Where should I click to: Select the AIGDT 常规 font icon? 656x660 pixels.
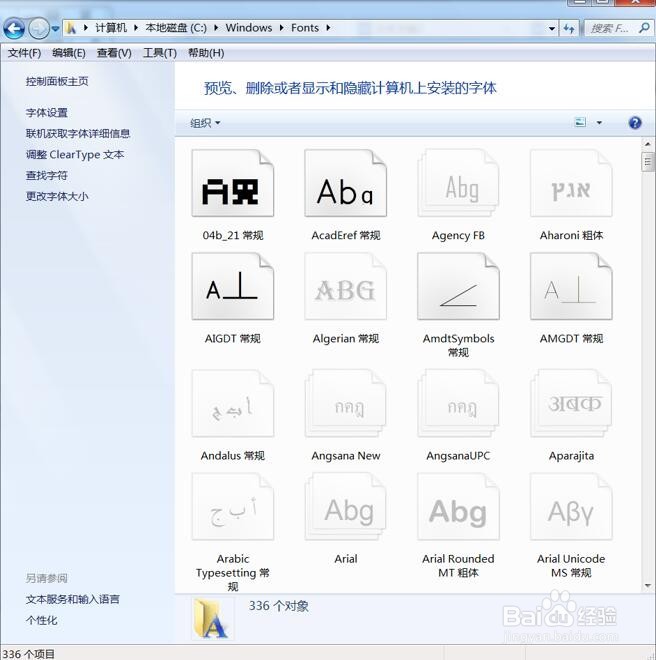[232, 287]
